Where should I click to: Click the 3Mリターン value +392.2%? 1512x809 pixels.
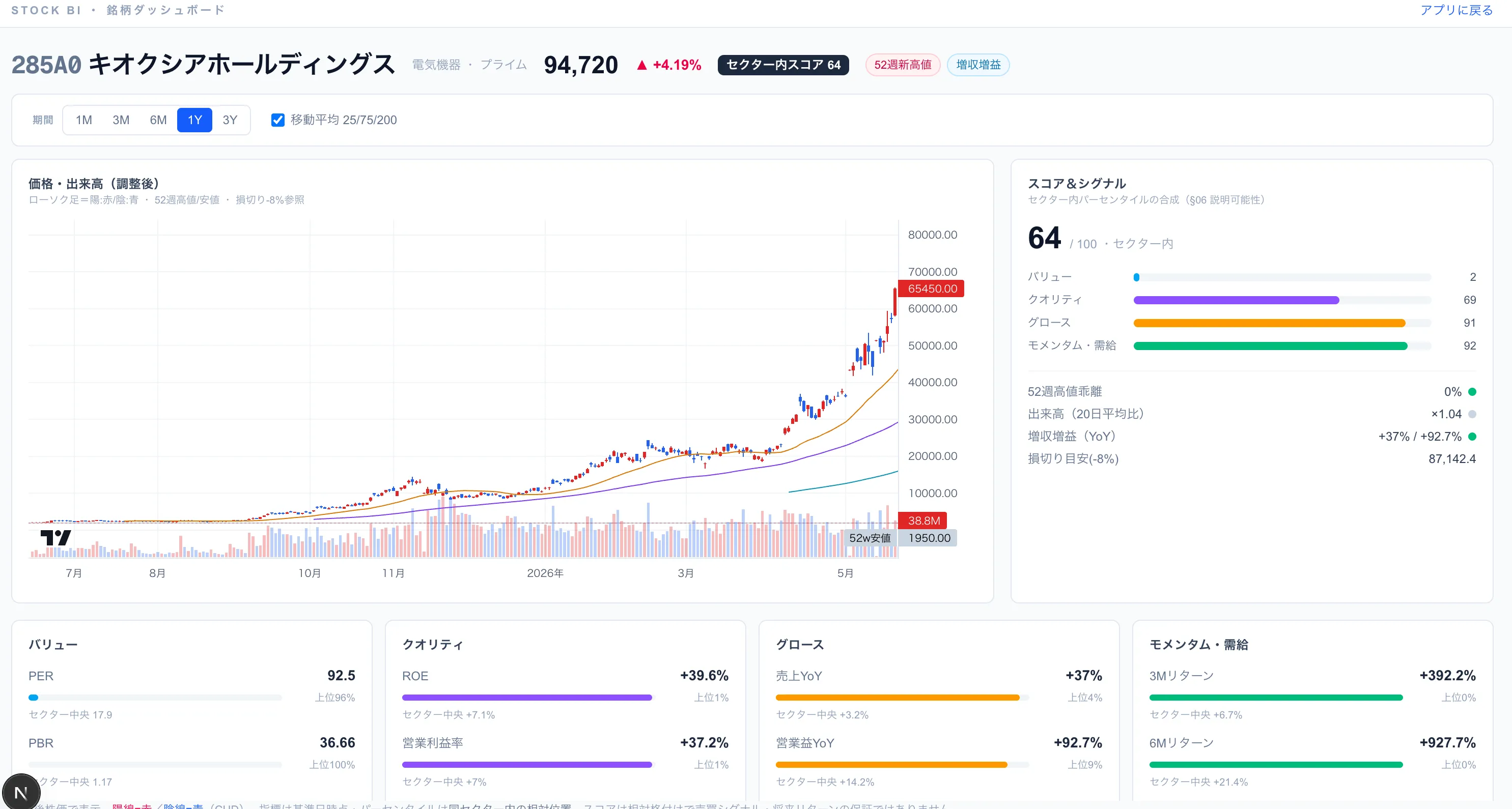pos(1447,676)
